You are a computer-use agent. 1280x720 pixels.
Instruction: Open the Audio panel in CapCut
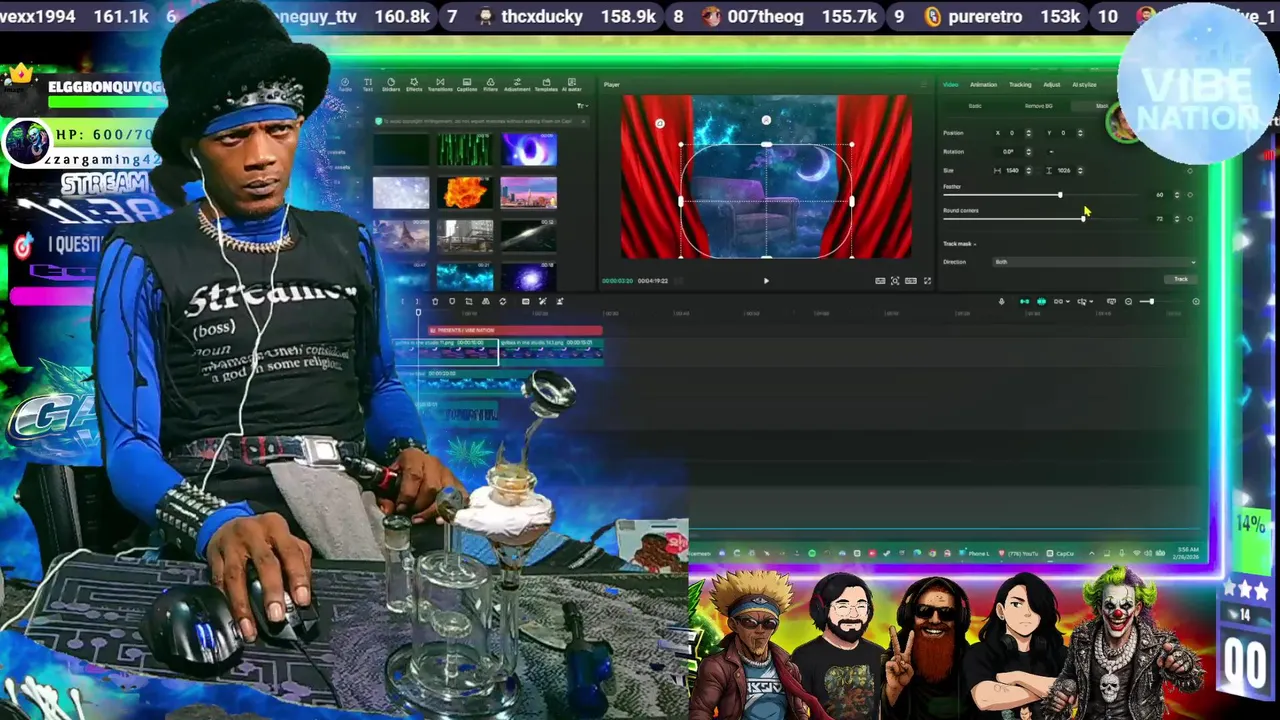click(345, 84)
